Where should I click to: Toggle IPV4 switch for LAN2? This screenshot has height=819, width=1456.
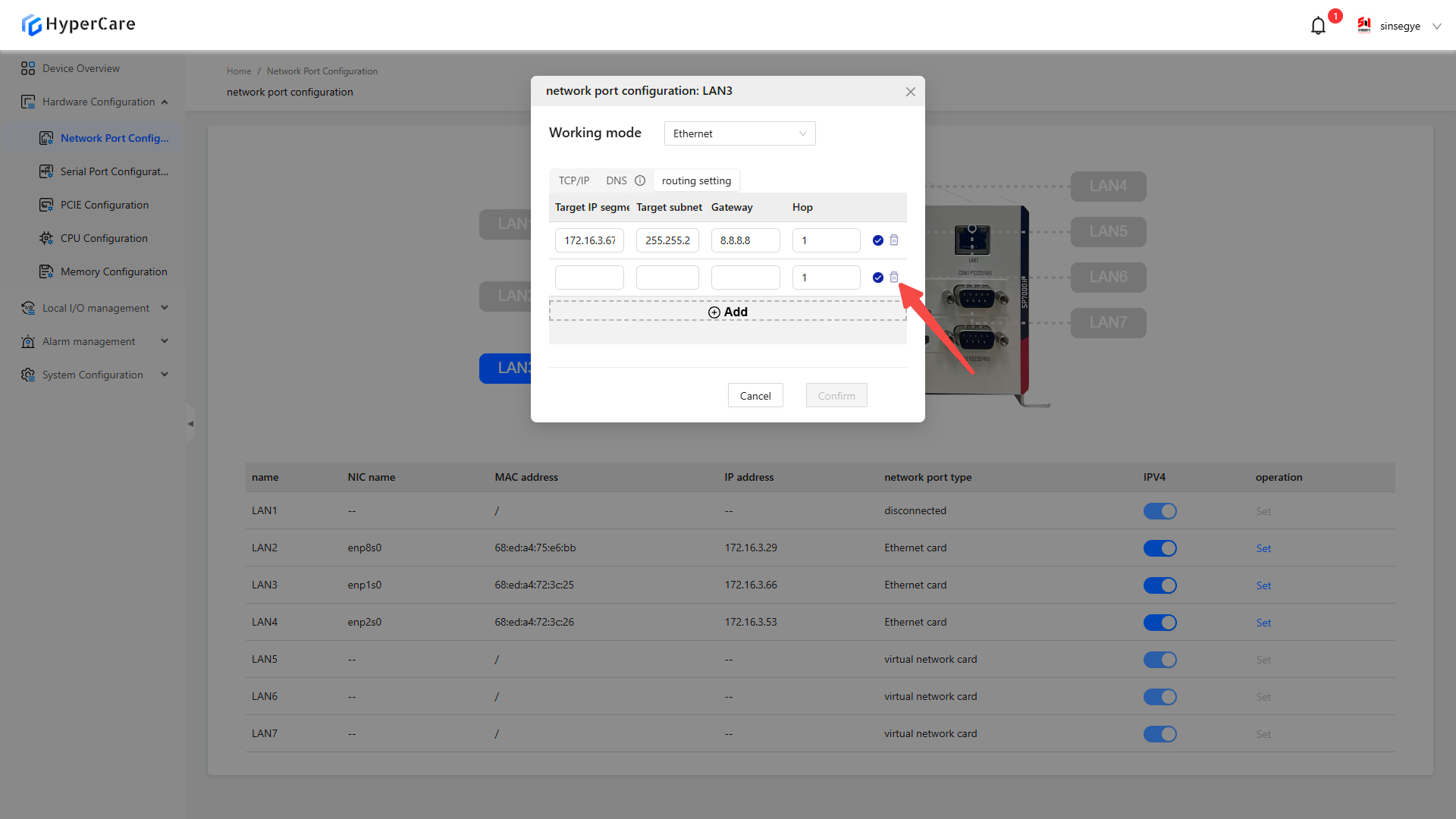tap(1159, 548)
